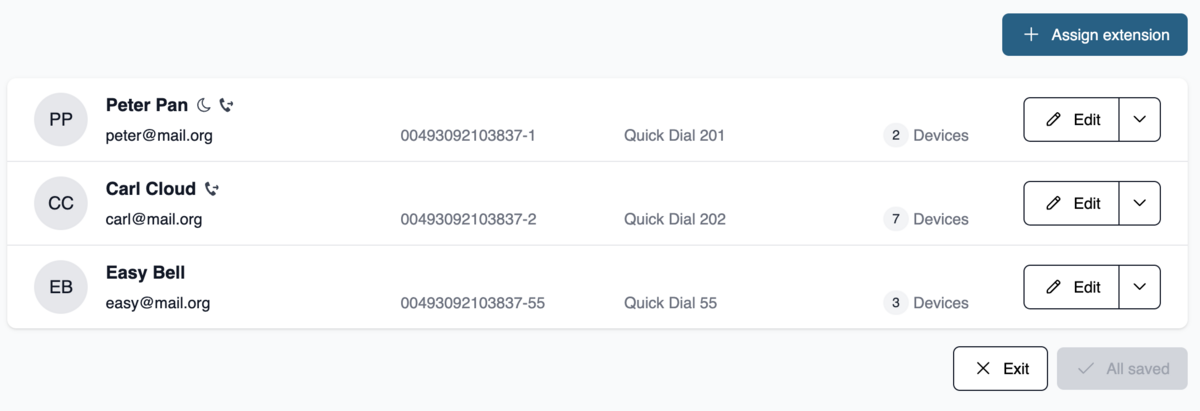Click the All saved button
The image size is (1200, 411).
point(1122,369)
